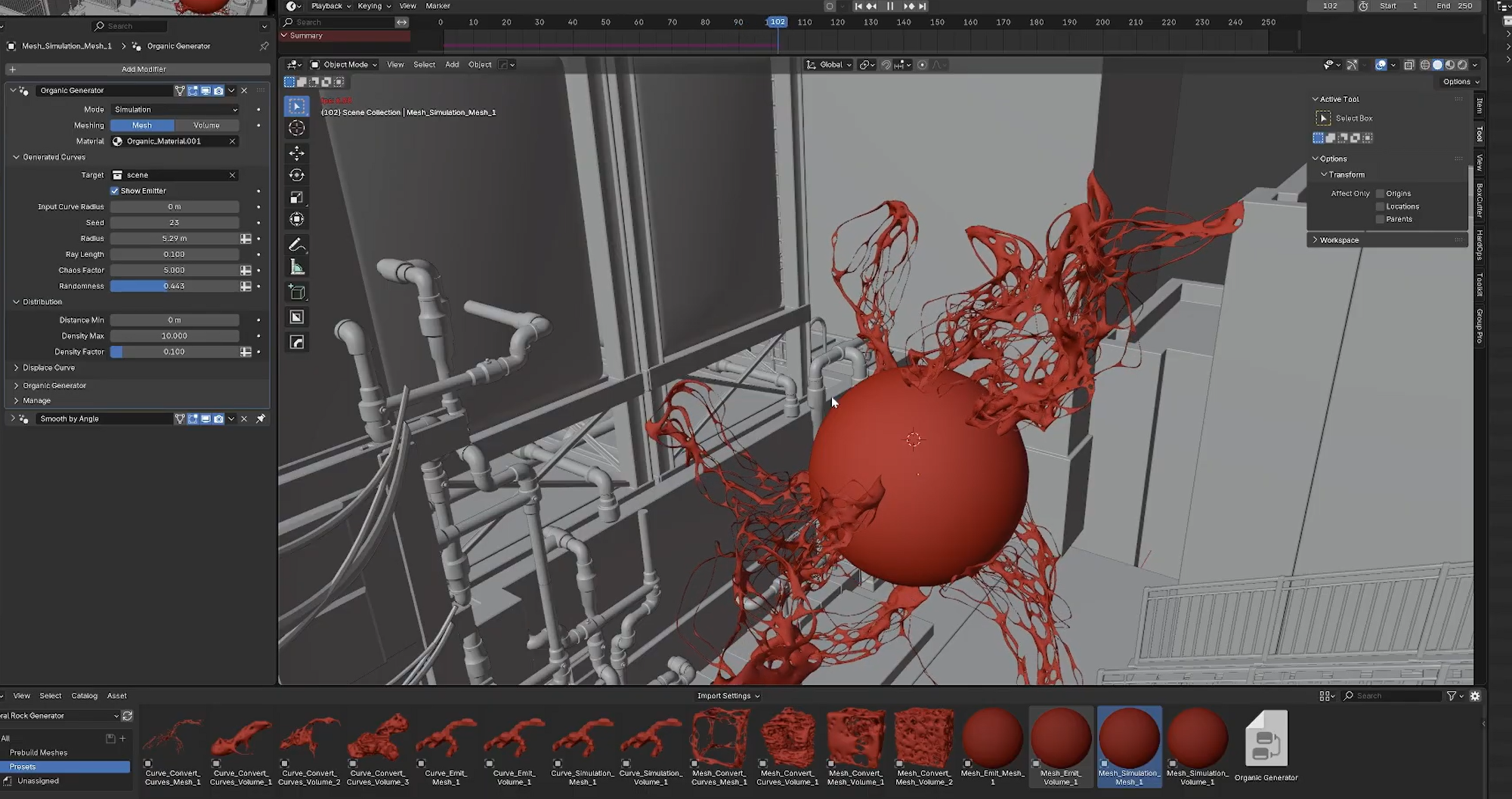The image size is (1512, 799).
Task: Activate the Scale tool
Action: point(296,197)
